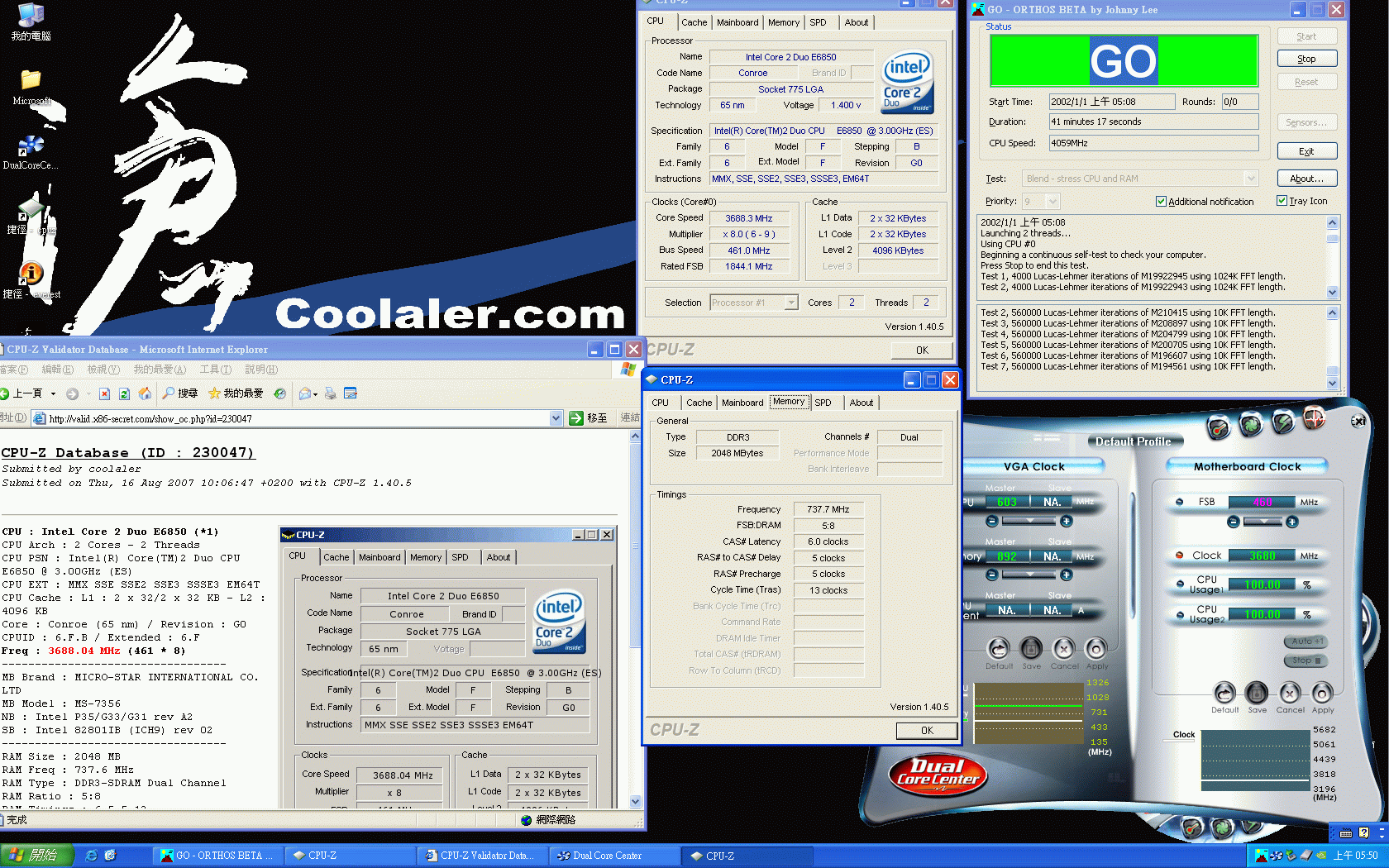Click the lightning bolt icon in Dual Core Center
The width and height of the screenshot is (1389, 868).
pos(1282,422)
